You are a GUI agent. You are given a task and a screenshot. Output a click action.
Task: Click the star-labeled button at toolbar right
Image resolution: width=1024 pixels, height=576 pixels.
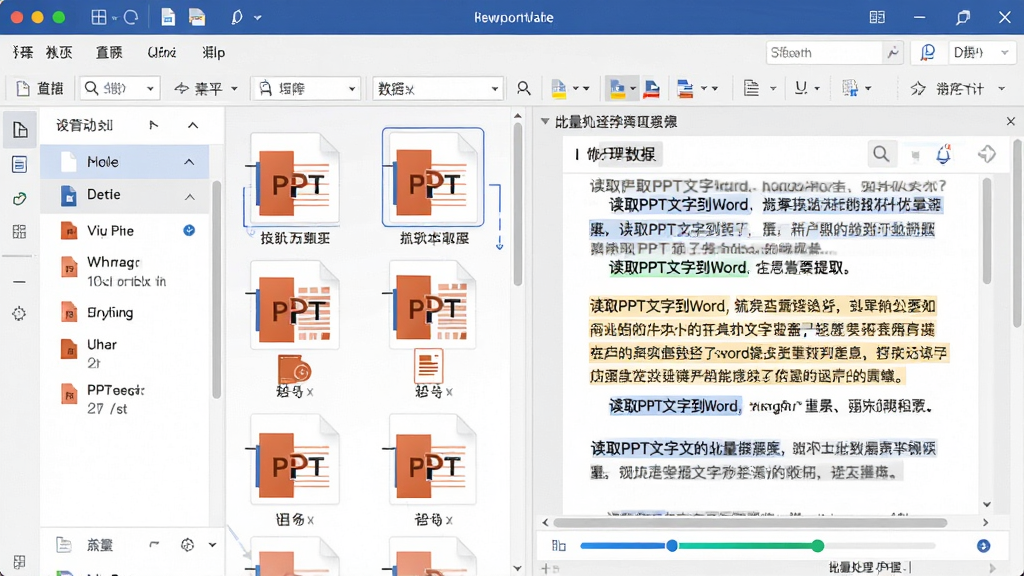(x=950, y=88)
